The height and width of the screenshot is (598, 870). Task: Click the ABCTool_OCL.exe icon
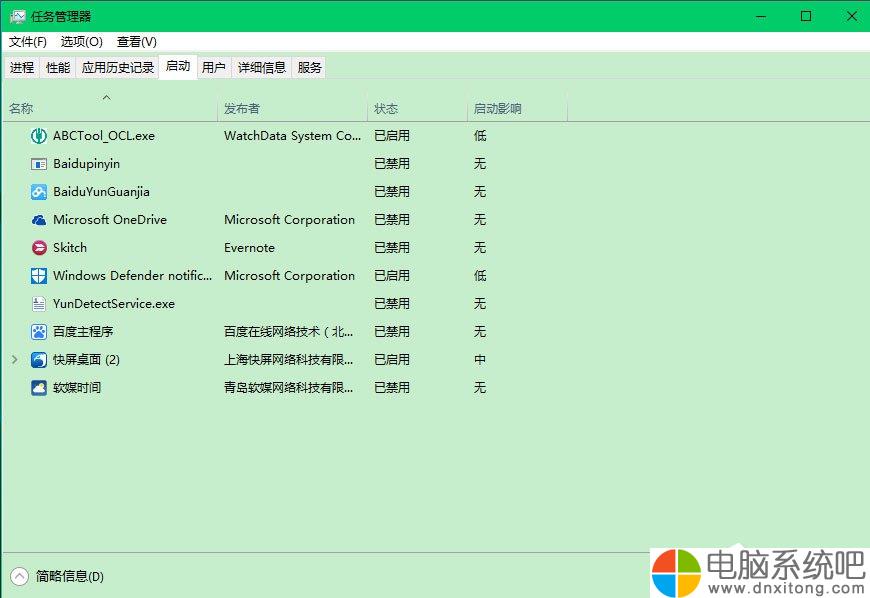coord(39,136)
